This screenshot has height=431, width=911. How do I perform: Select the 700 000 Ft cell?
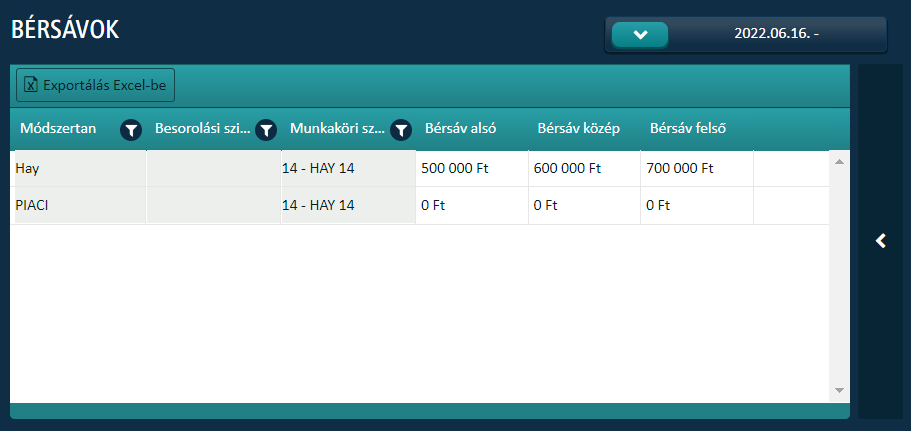tap(697, 168)
